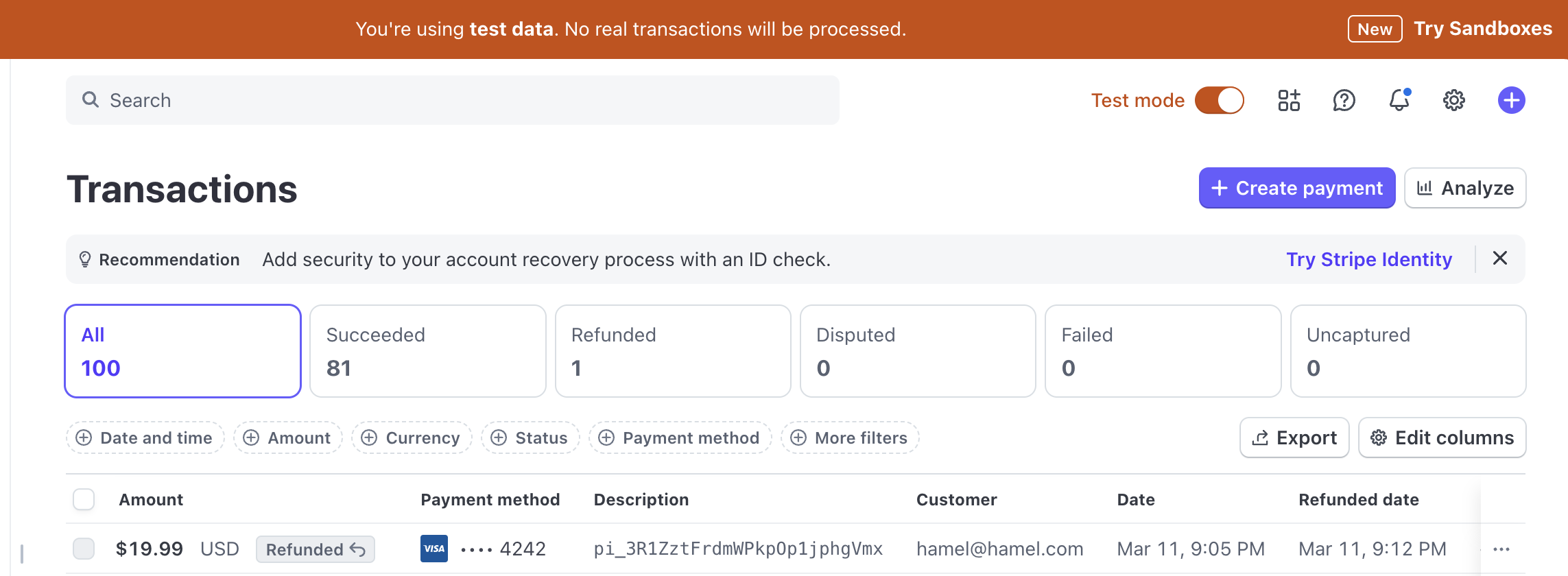1568x576 pixels.
Task: Open the apps grid icon
Action: click(1289, 101)
